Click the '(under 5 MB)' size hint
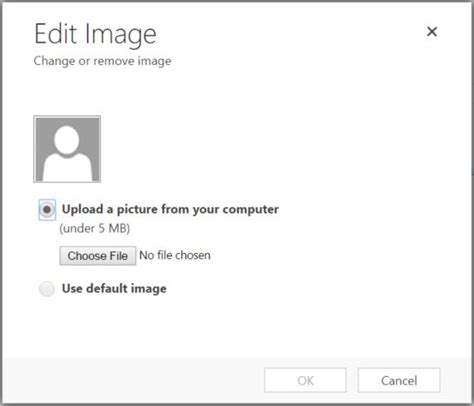The image size is (474, 406). click(x=95, y=228)
